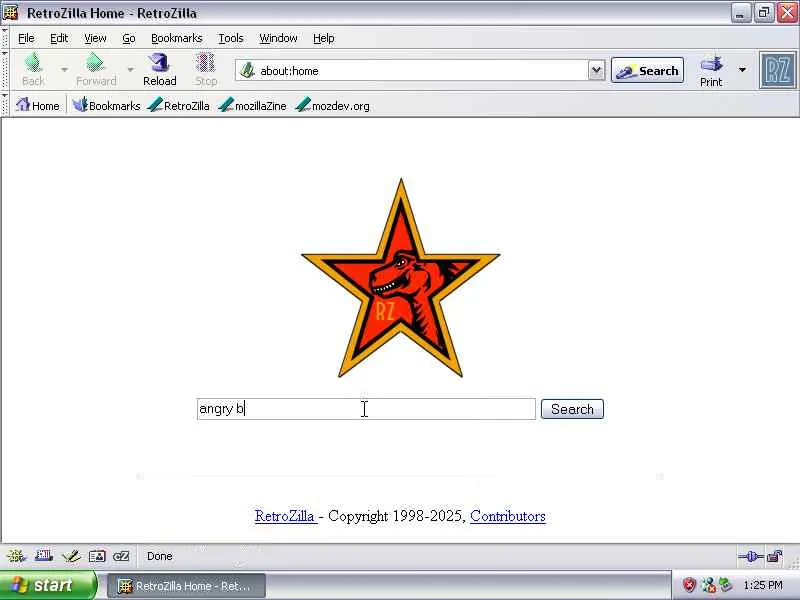Follow the RetroZilla footer link
This screenshot has width=800, height=600.
click(285, 516)
